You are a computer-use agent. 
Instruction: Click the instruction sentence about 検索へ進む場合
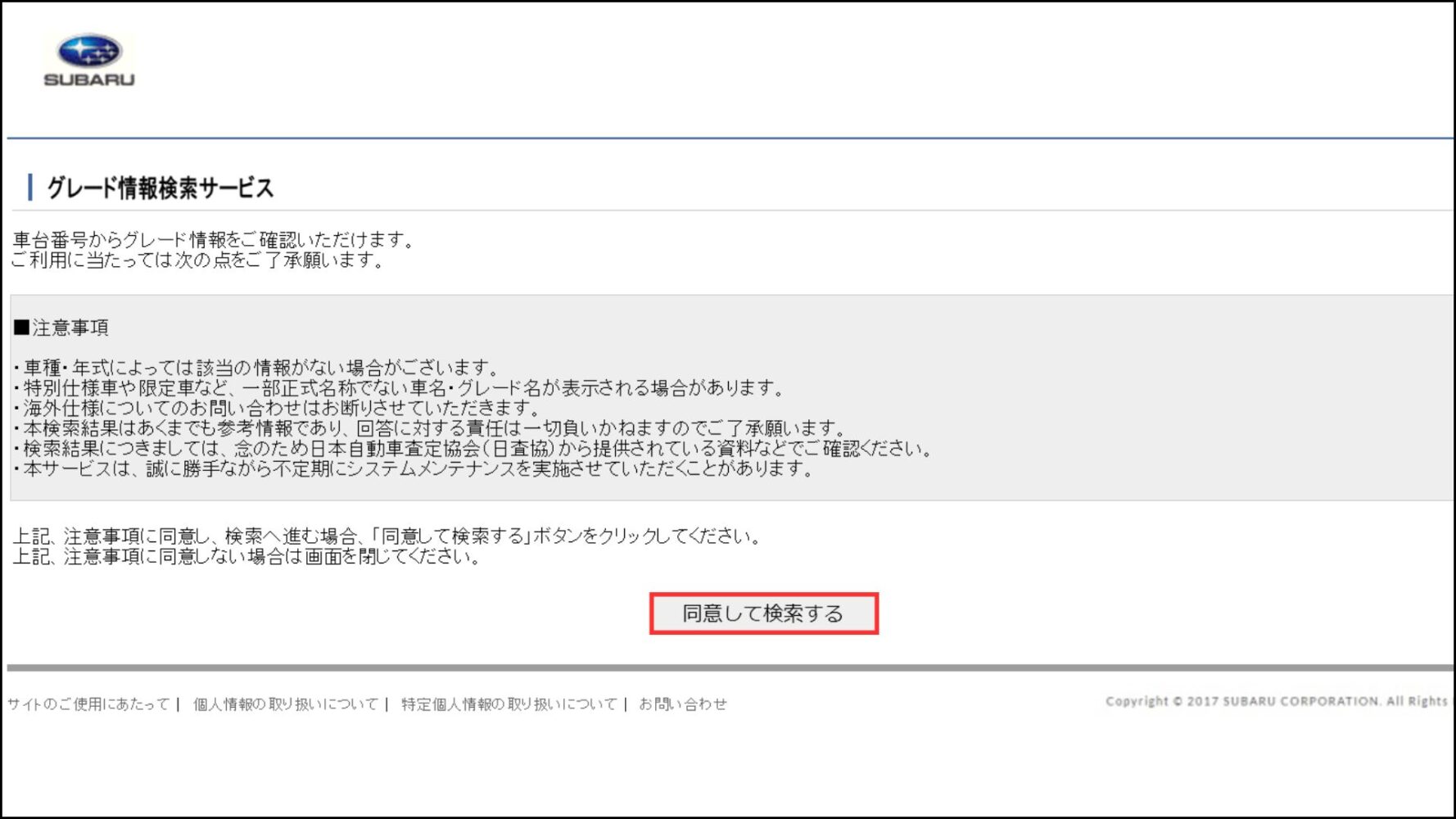pos(387,536)
